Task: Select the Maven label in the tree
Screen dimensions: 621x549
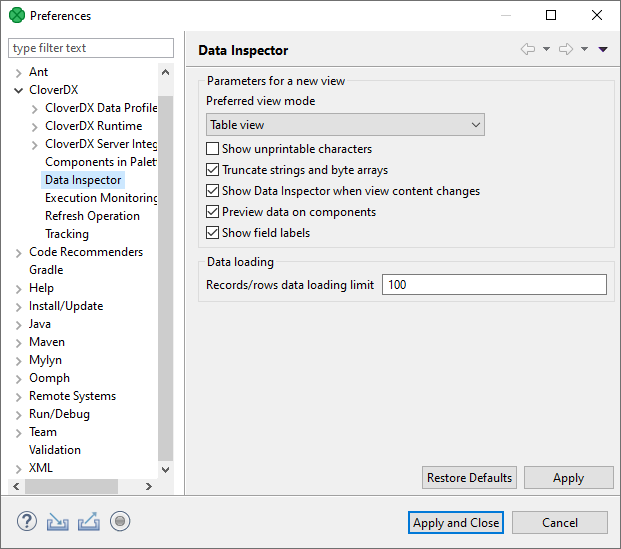Action: click(x=47, y=342)
